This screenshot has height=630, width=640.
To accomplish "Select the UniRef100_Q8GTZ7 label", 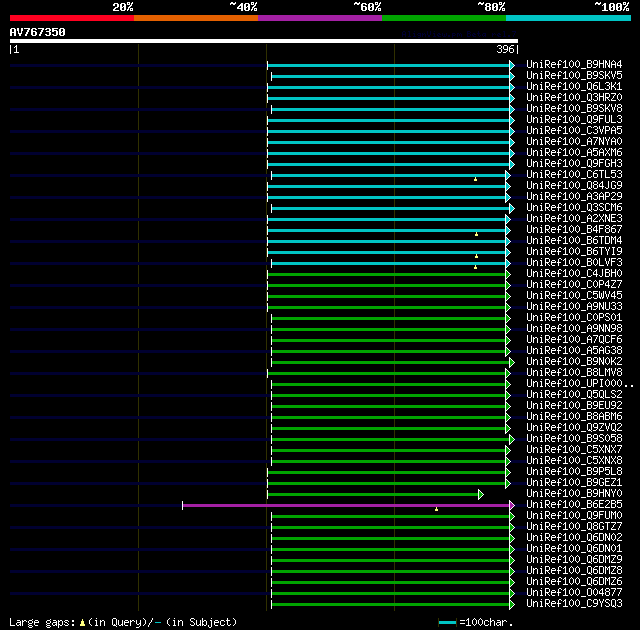I will coord(574,527).
